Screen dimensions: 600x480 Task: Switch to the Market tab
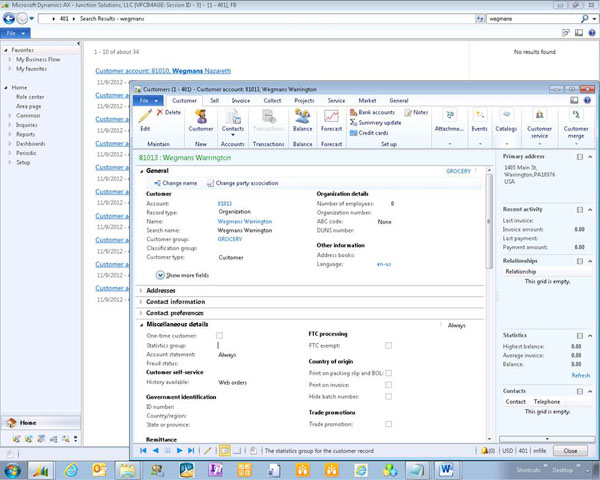click(x=367, y=100)
